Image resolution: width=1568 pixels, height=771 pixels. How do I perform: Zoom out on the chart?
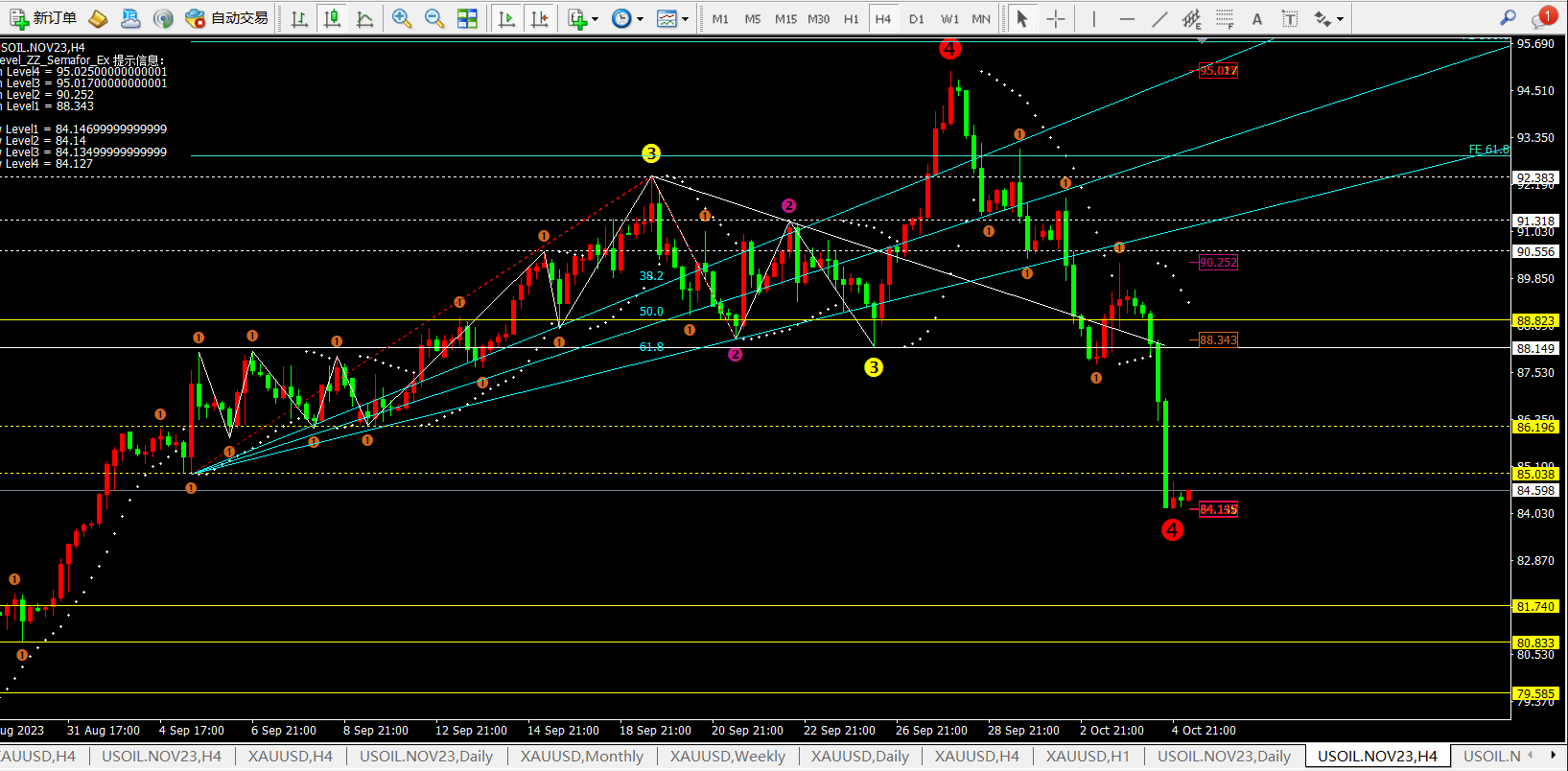tap(434, 18)
